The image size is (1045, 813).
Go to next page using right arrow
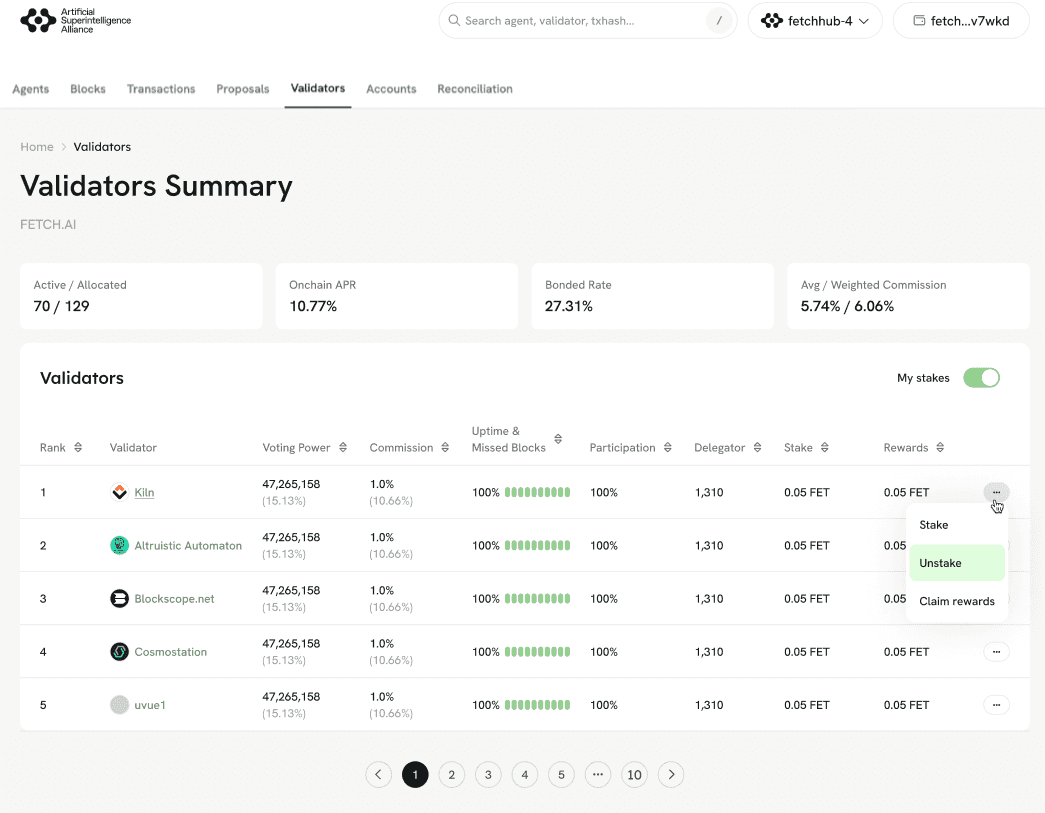click(671, 774)
